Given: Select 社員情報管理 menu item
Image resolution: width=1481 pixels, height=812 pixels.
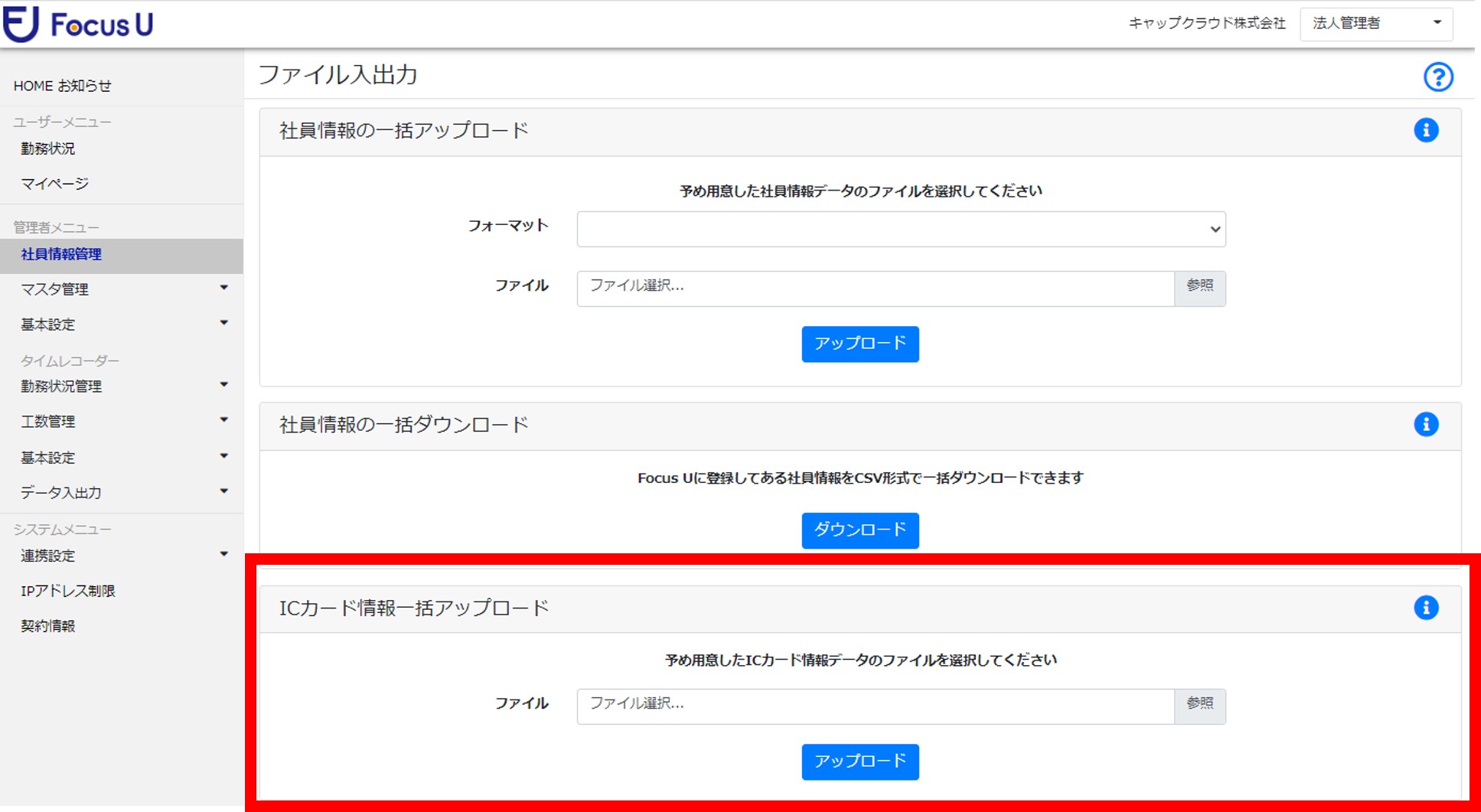Looking at the screenshot, I should click(122, 255).
